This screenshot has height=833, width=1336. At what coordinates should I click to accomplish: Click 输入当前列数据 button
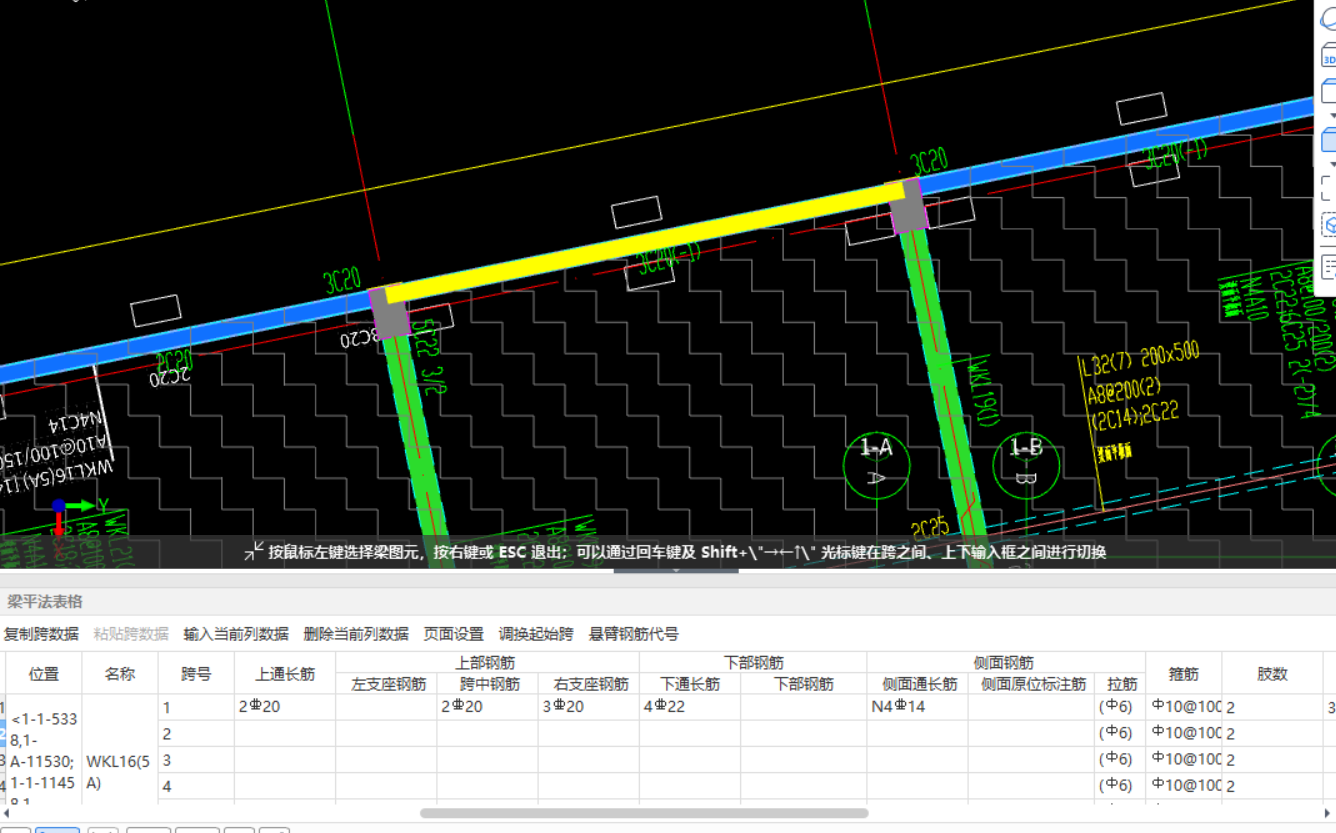pyautogui.click(x=236, y=634)
